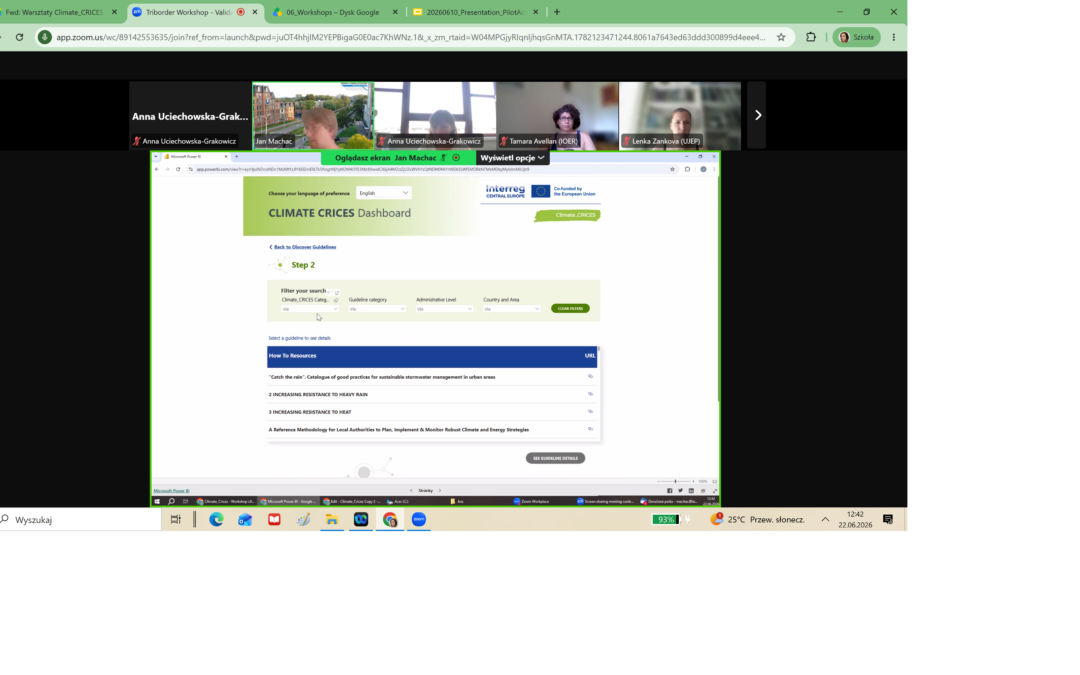Open URL link icon for Resistance to Heat row
The image size is (1080, 675).
point(590,411)
